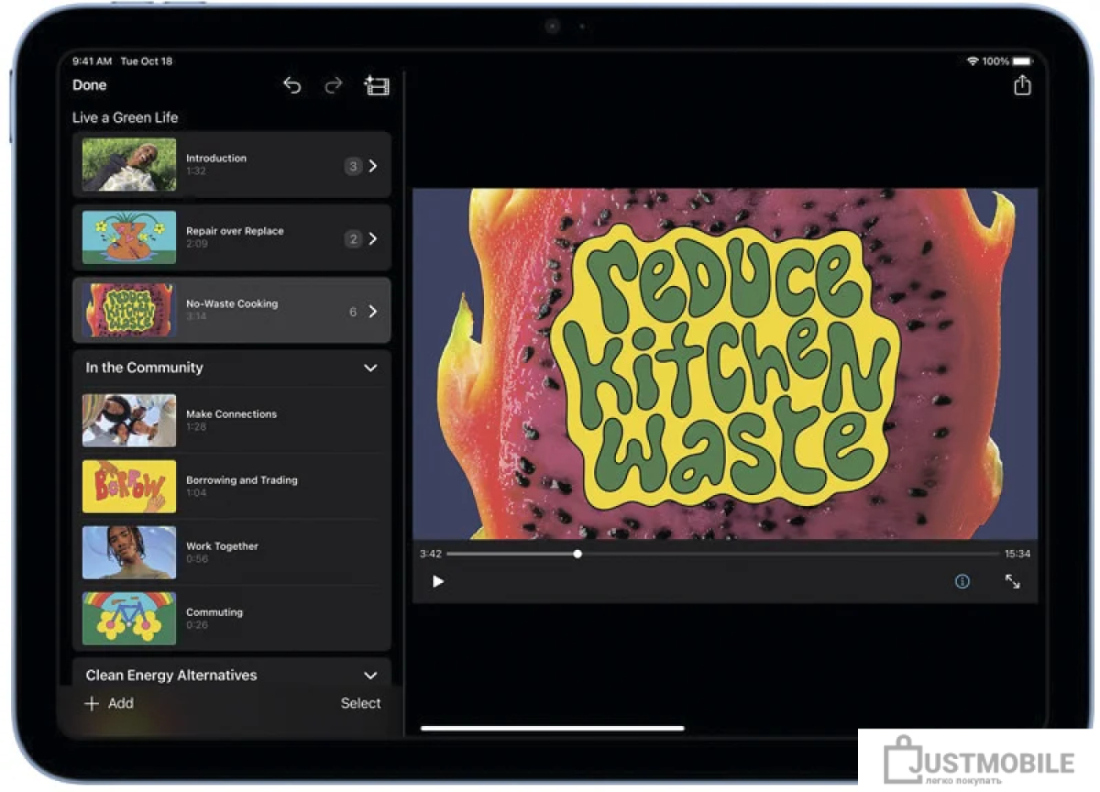Viewport: 1100px width, 792px height.
Task: Click the "Work Together" clip title
Action: 222,546
